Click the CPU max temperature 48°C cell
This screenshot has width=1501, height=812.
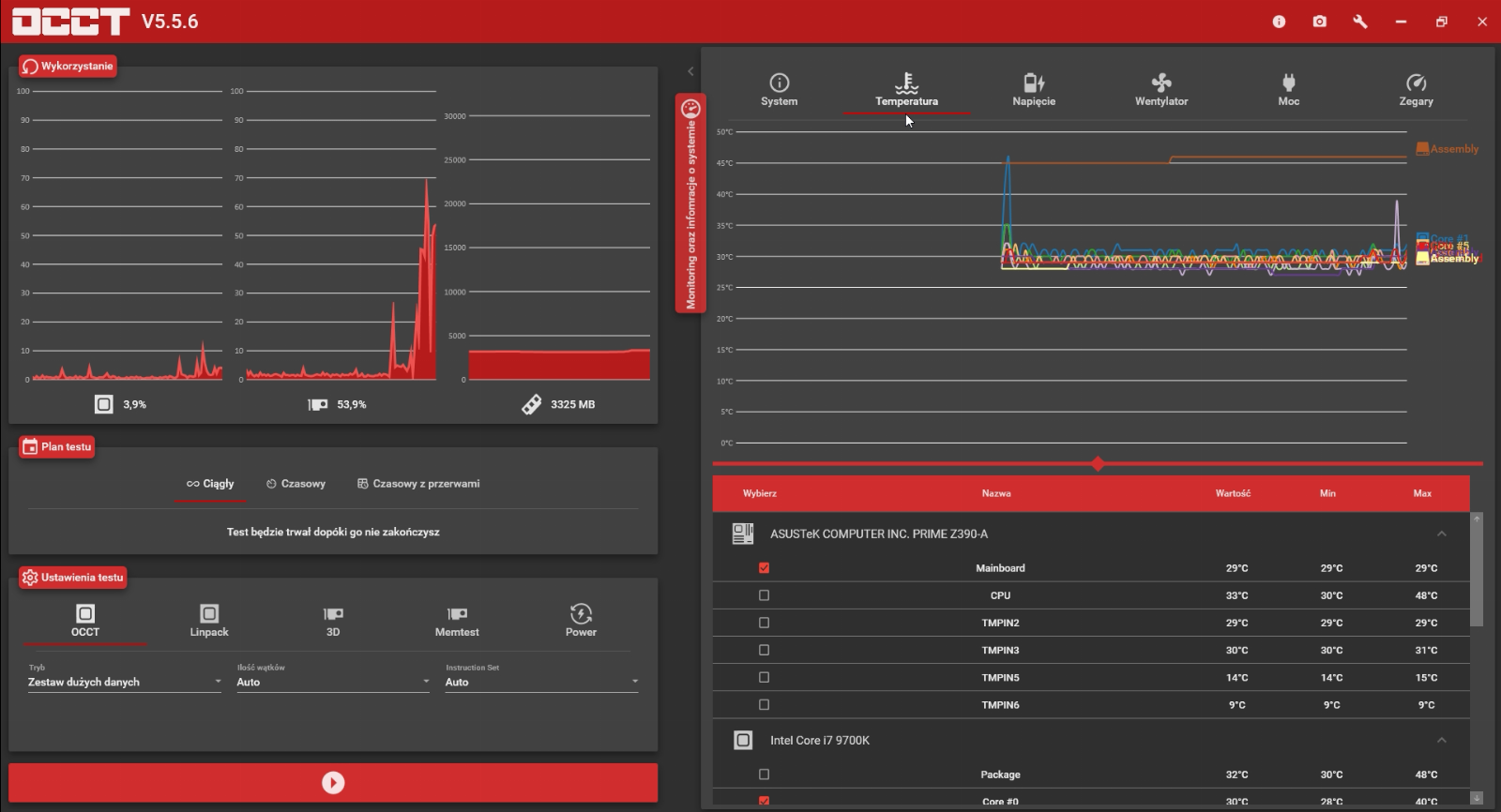1426,595
